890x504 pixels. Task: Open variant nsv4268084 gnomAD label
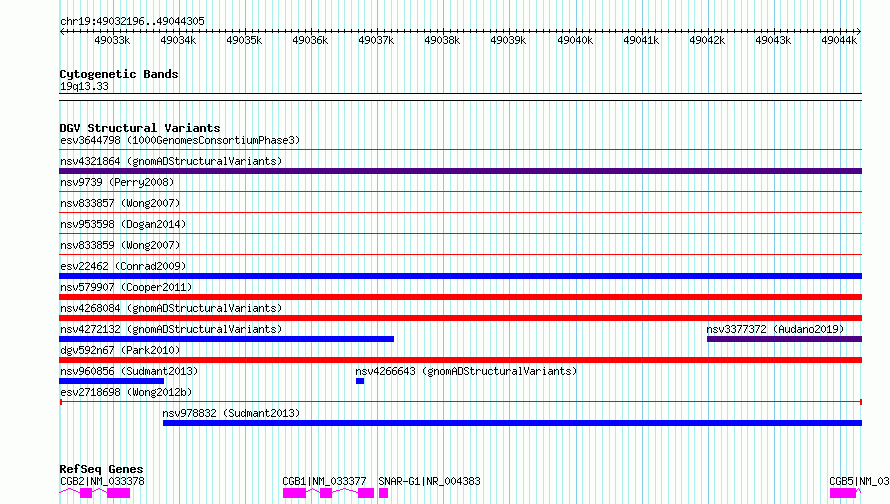click(171, 308)
